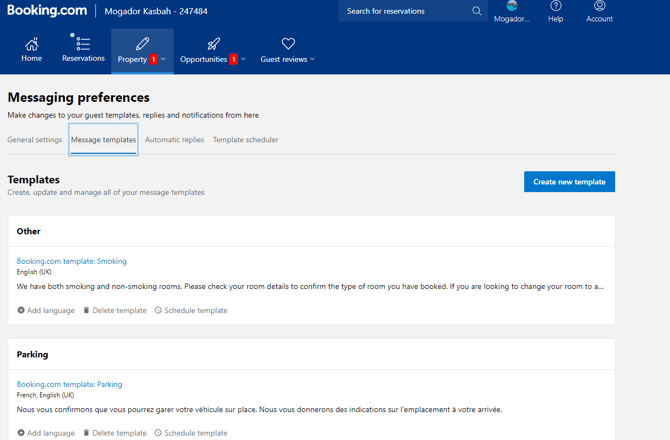Open the Automatic replies tab
Screen dimensions: 670x440
pos(174,140)
